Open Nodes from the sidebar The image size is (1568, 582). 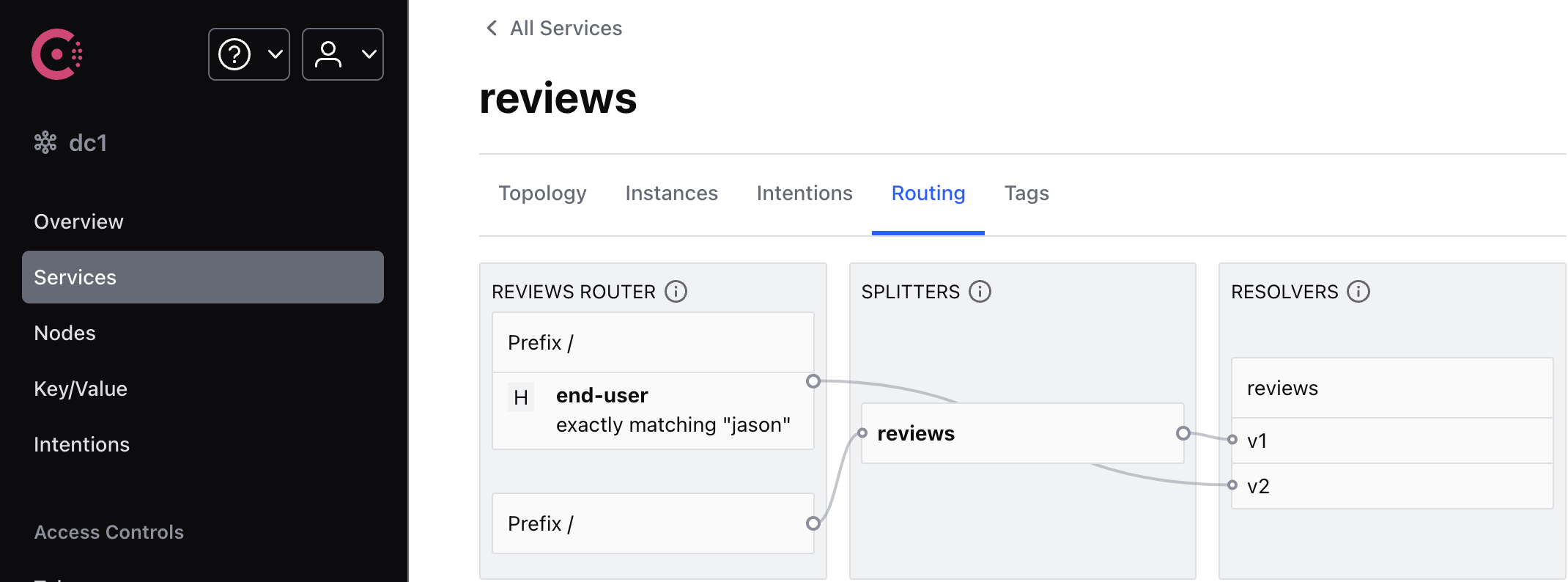[x=64, y=333]
